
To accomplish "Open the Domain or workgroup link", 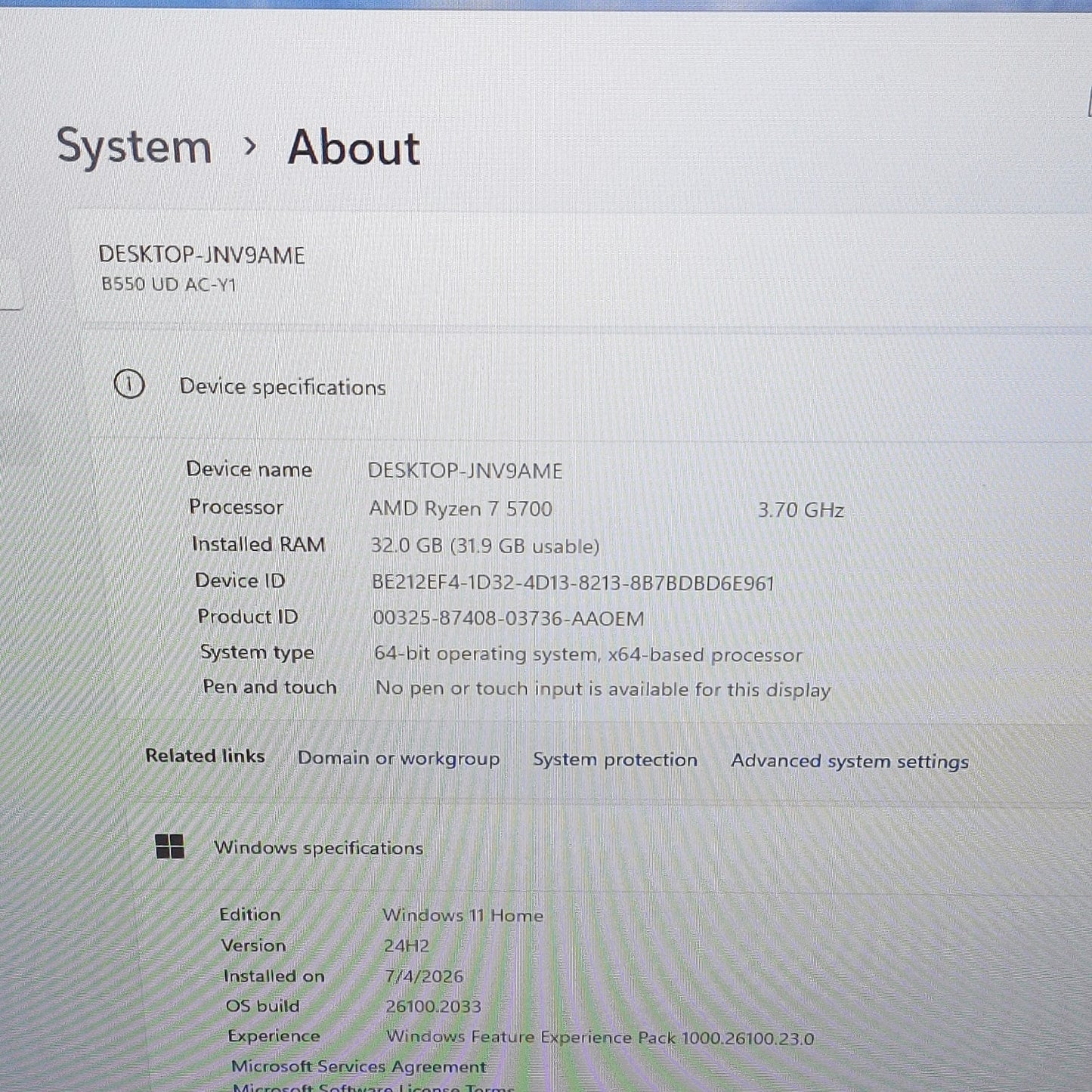I will [x=398, y=758].
